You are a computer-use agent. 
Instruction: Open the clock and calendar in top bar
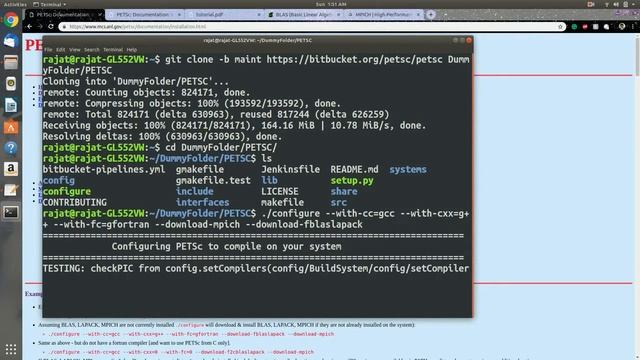[331, 4]
